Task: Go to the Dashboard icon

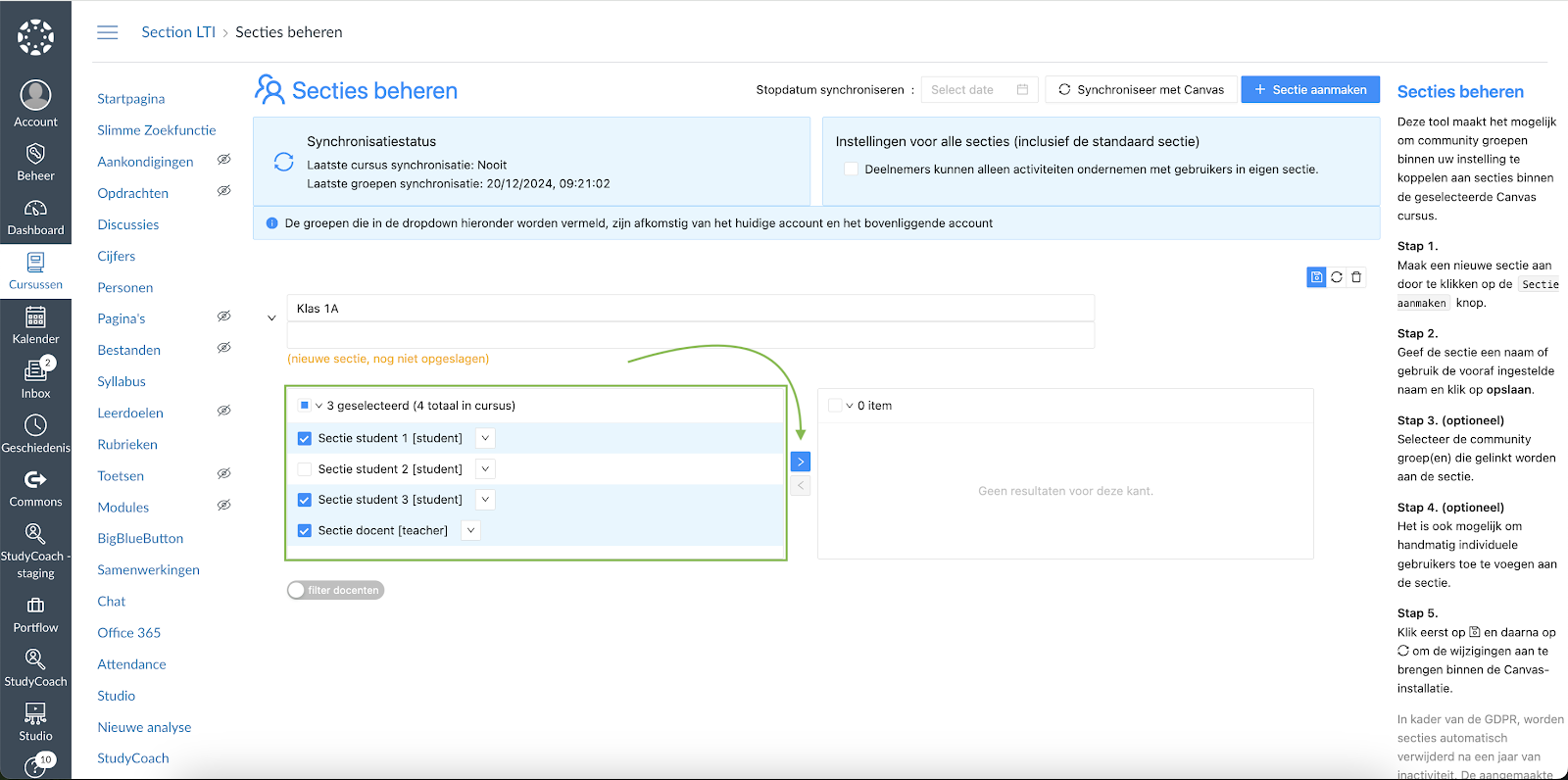Action: (35, 209)
